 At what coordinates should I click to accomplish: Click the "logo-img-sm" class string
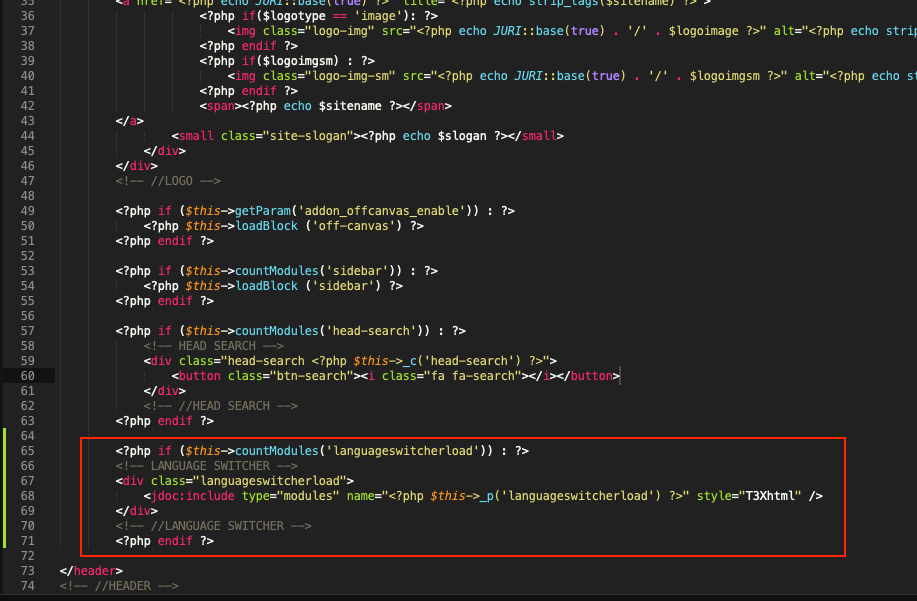[313, 76]
